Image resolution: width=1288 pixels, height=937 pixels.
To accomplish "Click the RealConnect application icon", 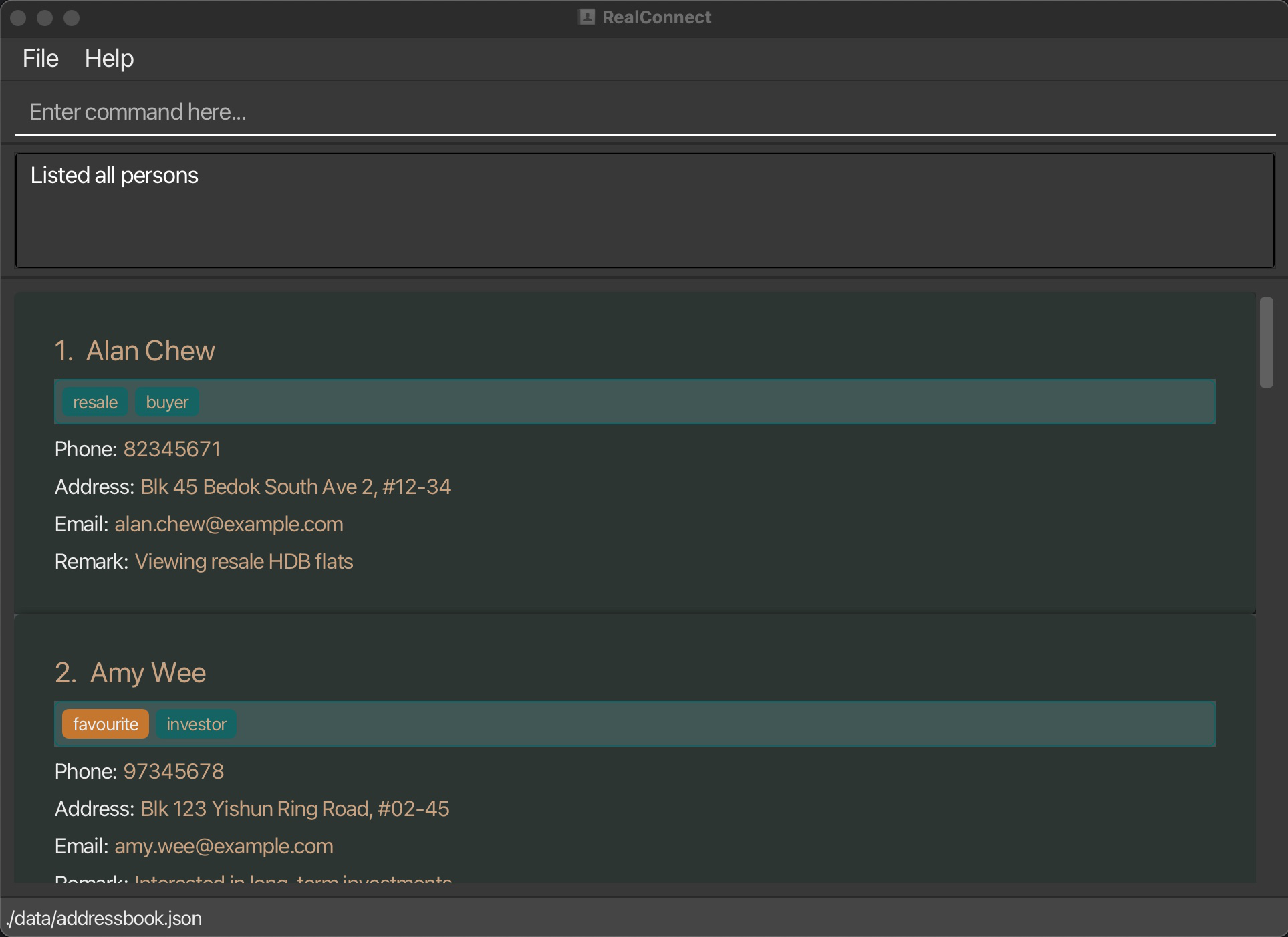I will (582, 16).
